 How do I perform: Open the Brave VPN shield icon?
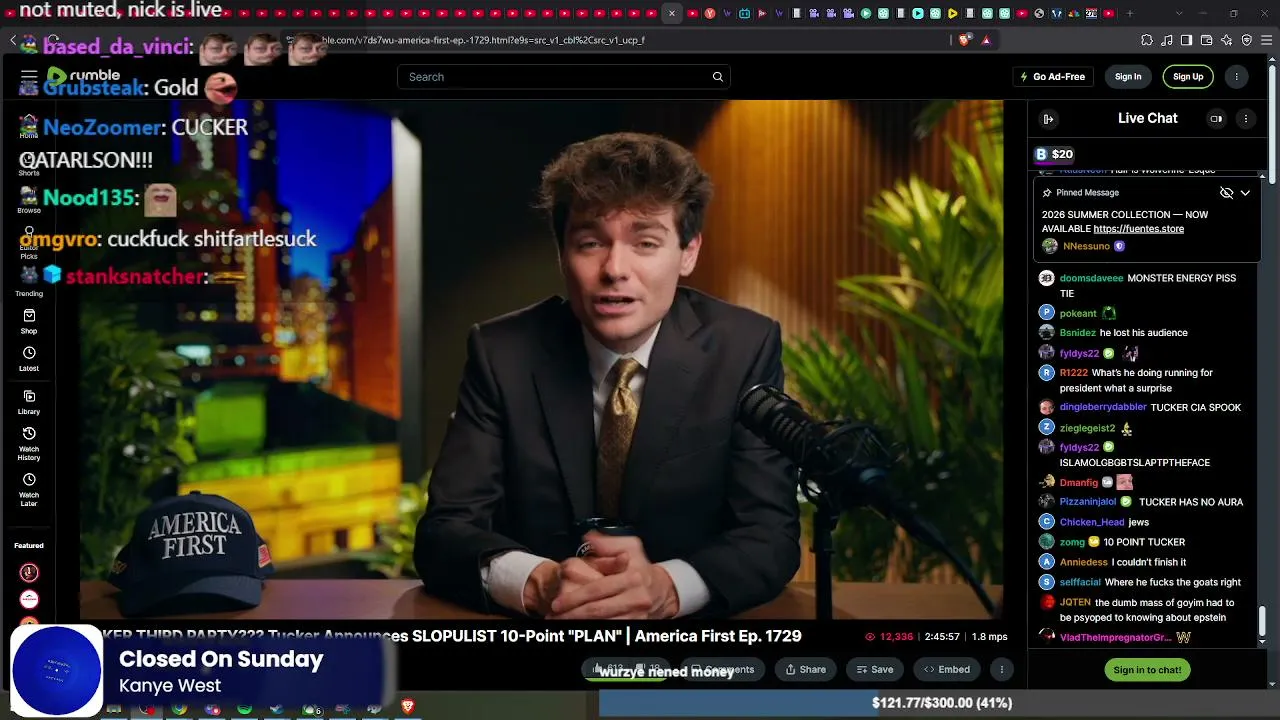click(1246, 40)
